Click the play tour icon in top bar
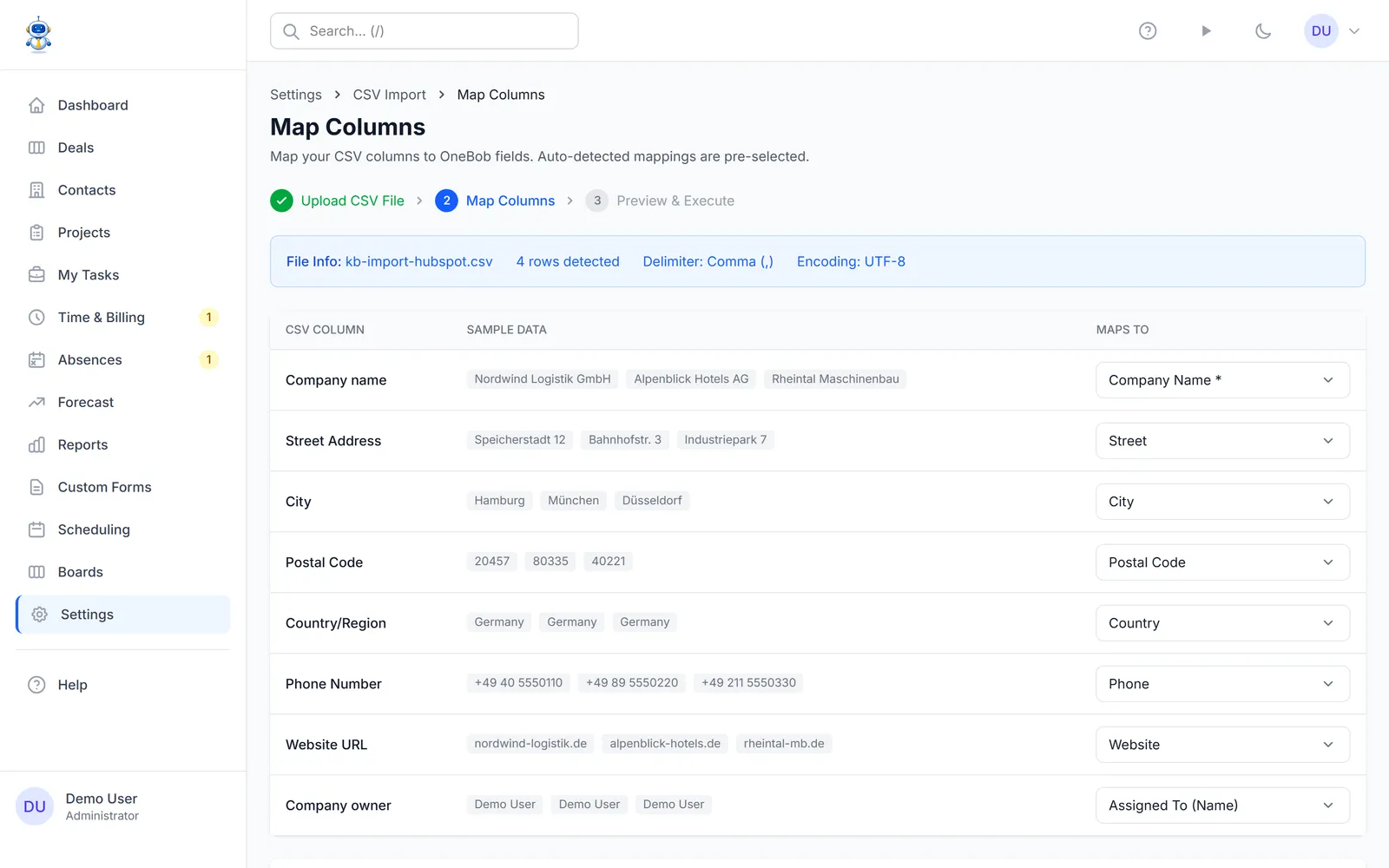This screenshot has width=1389, height=868. (x=1206, y=31)
